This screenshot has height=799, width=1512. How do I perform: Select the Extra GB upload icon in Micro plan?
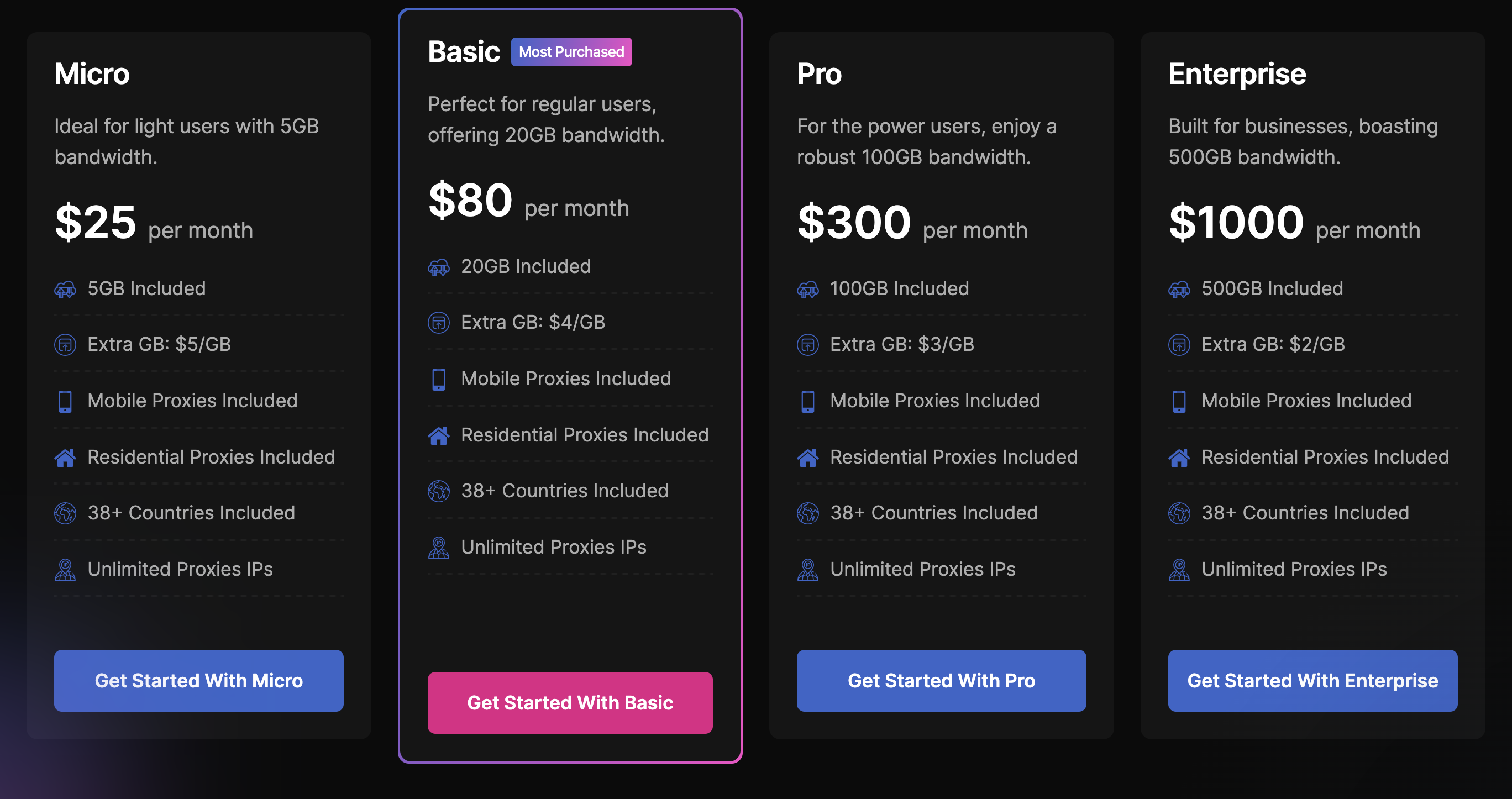coord(66,345)
